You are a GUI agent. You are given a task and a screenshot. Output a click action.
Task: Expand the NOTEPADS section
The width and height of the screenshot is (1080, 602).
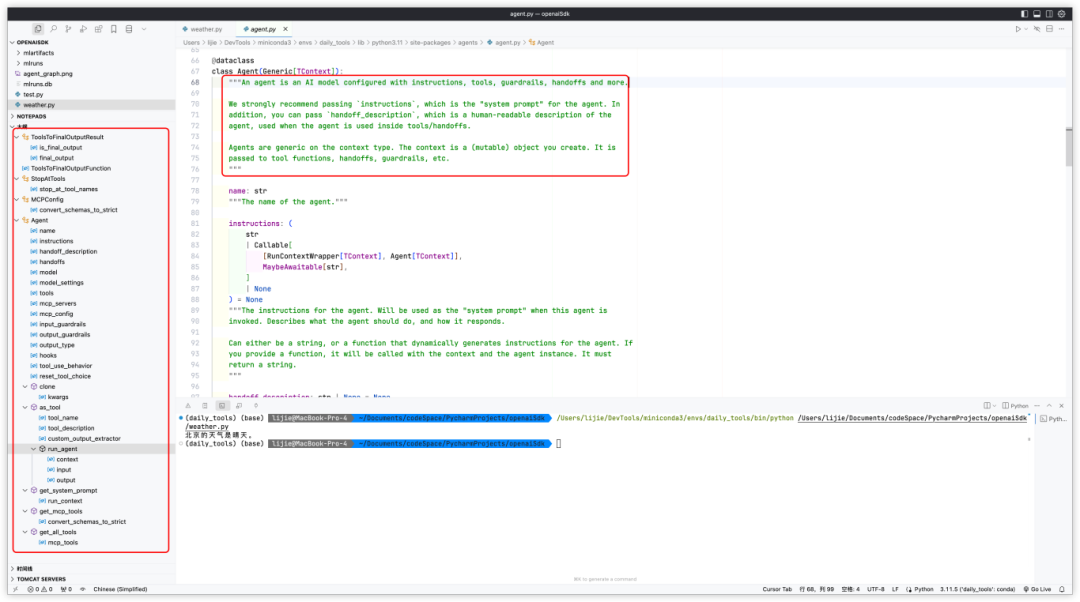click(31, 116)
